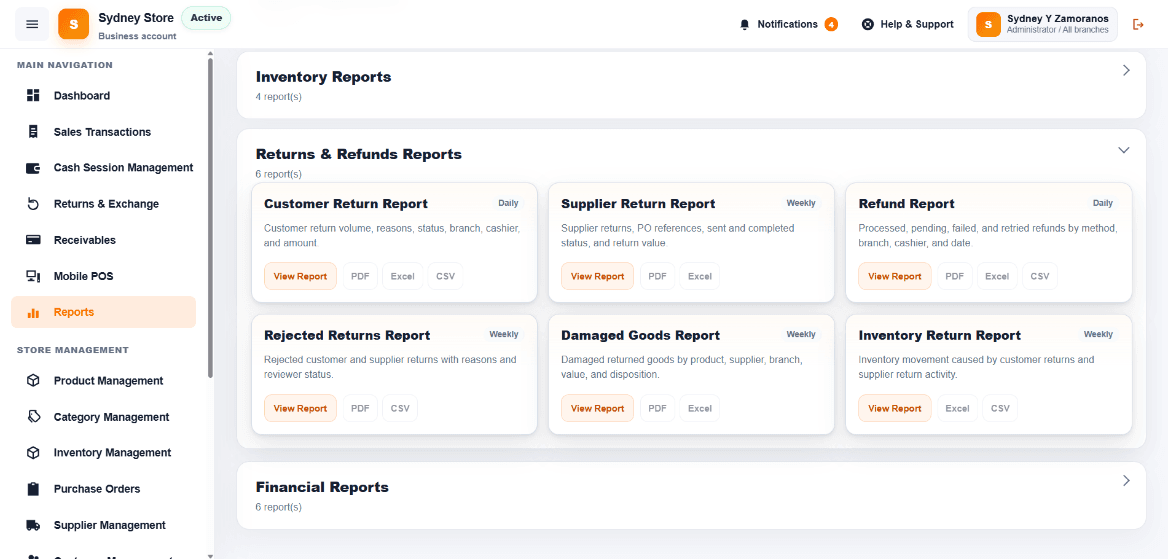This screenshot has height=559, width=1168.
Task: Download Supplier Return Report PDF
Action: coord(658,277)
